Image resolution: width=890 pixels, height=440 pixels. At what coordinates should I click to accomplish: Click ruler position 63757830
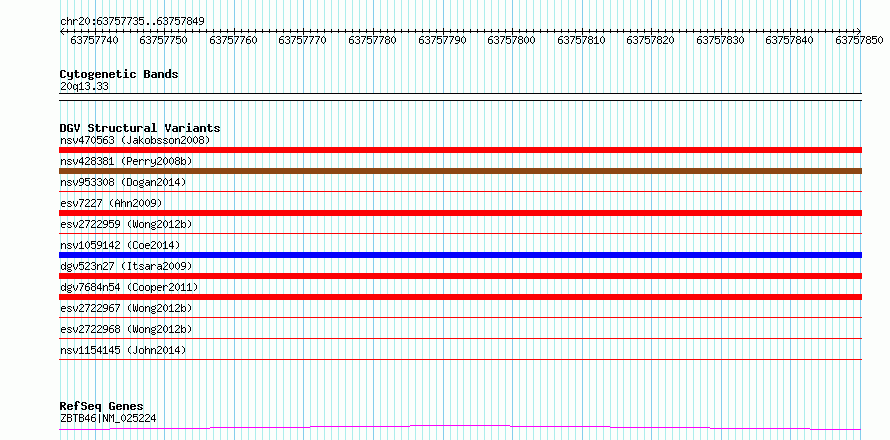(x=721, y=40)
